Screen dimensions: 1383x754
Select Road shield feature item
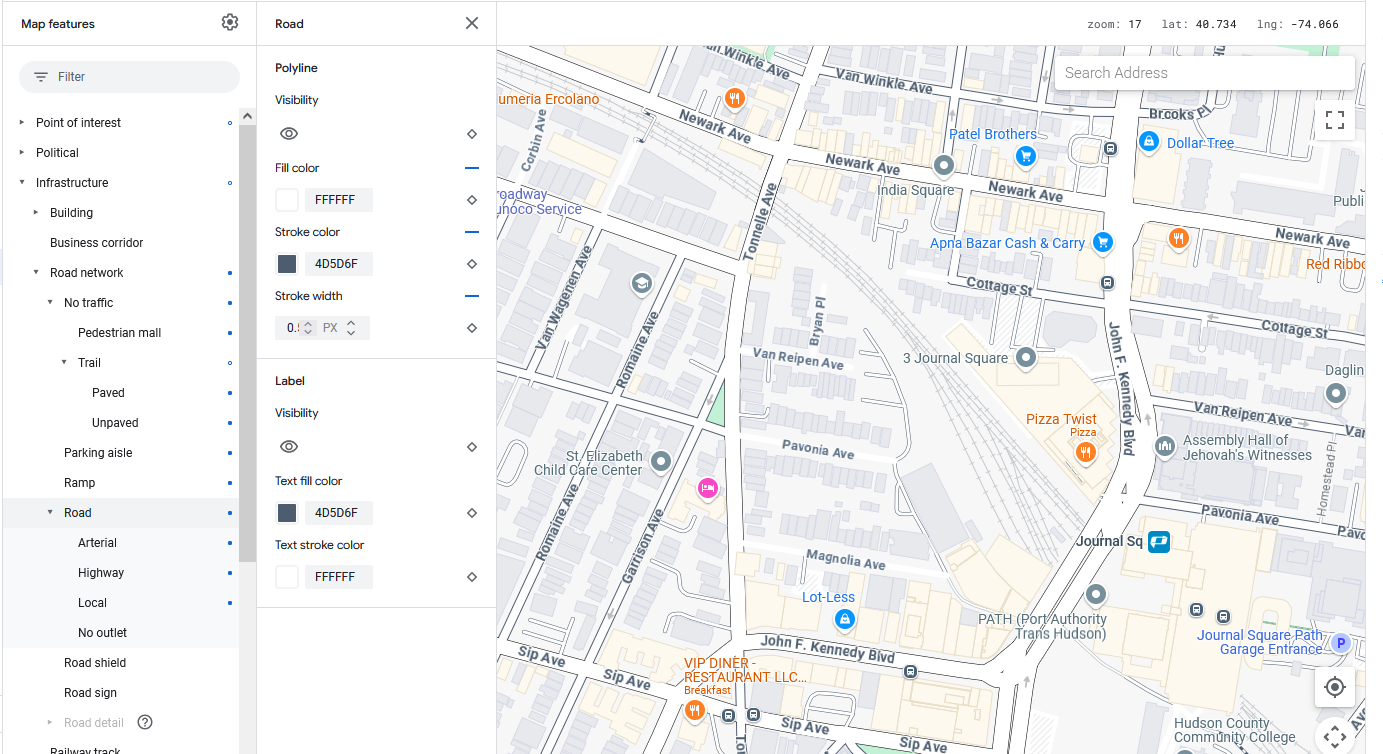click(x=95, y=663)
